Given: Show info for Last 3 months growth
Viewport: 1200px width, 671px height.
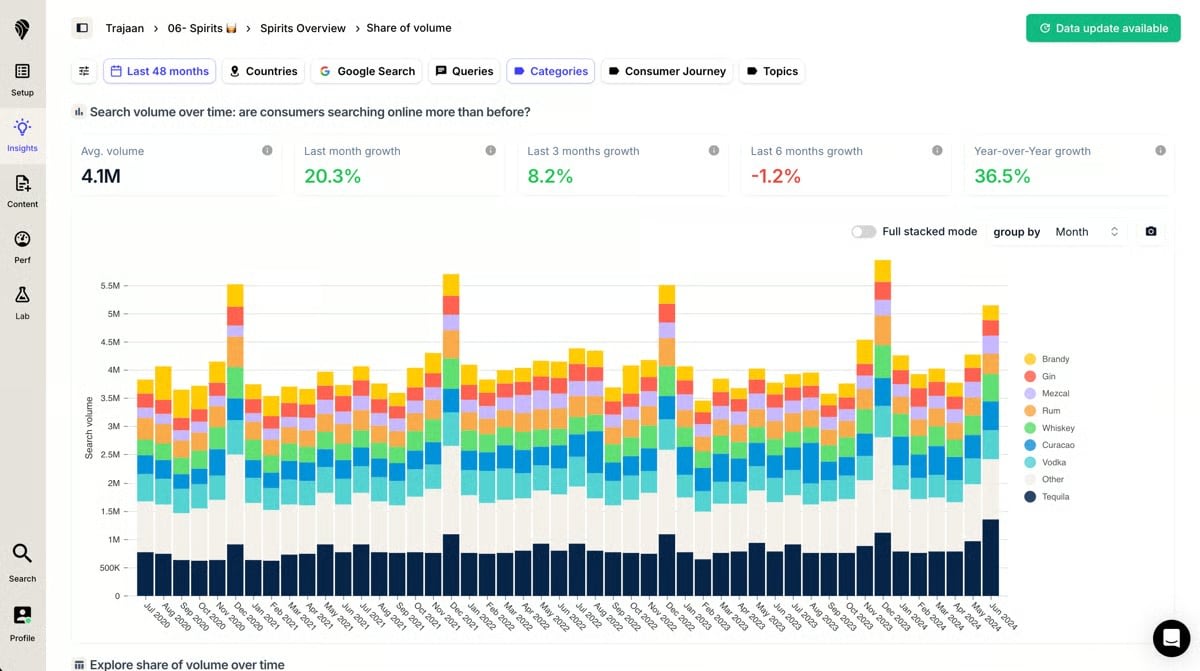Looking at the screenshot, I should 714,151.
